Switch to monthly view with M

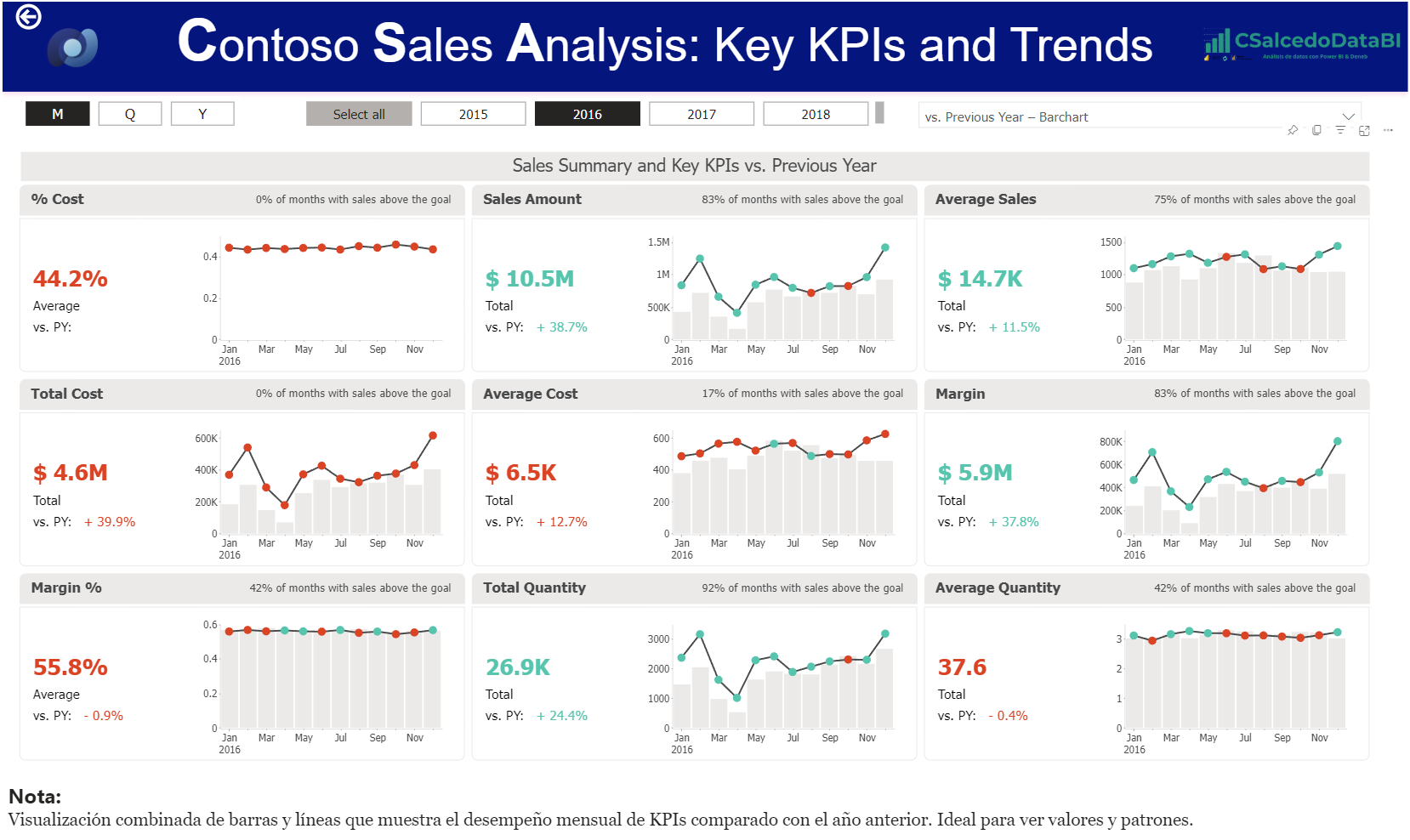click(x=58, y=114)
